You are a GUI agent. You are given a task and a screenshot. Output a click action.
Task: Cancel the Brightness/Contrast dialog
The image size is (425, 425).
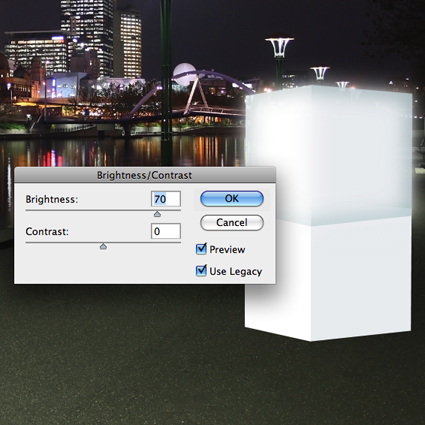click(x=232, y=222)
